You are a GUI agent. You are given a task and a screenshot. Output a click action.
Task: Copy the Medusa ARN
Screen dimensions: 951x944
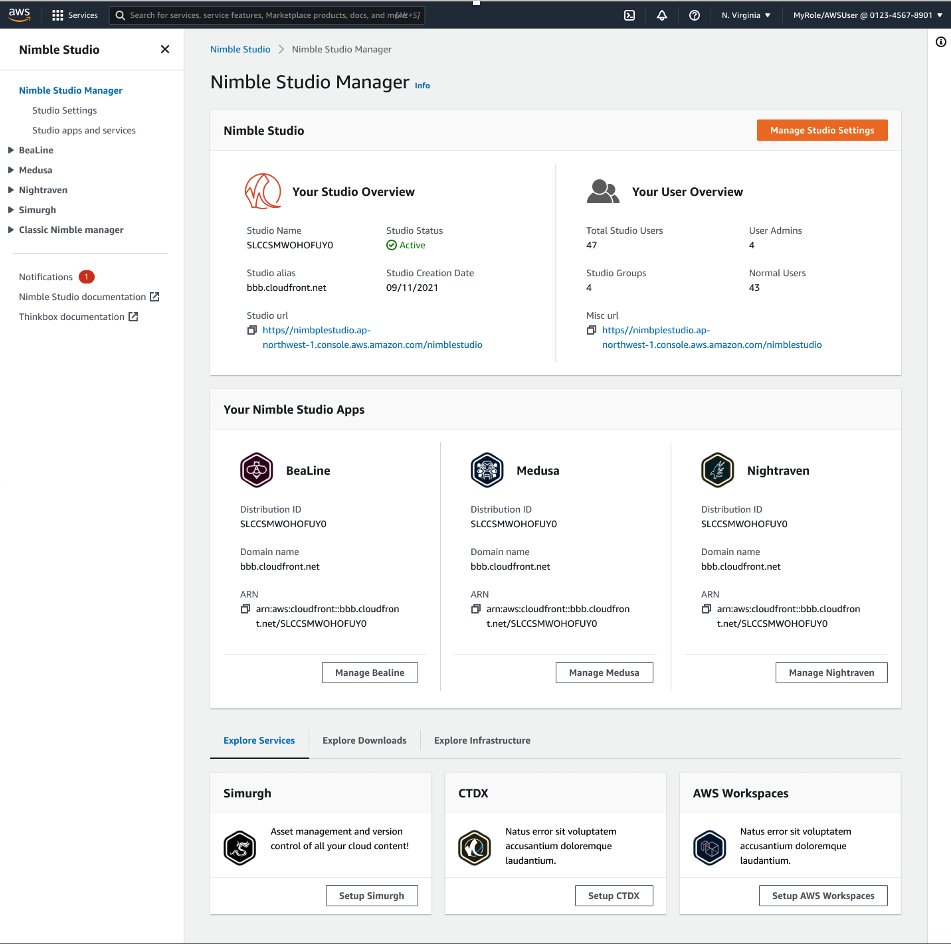click(476, 609)
